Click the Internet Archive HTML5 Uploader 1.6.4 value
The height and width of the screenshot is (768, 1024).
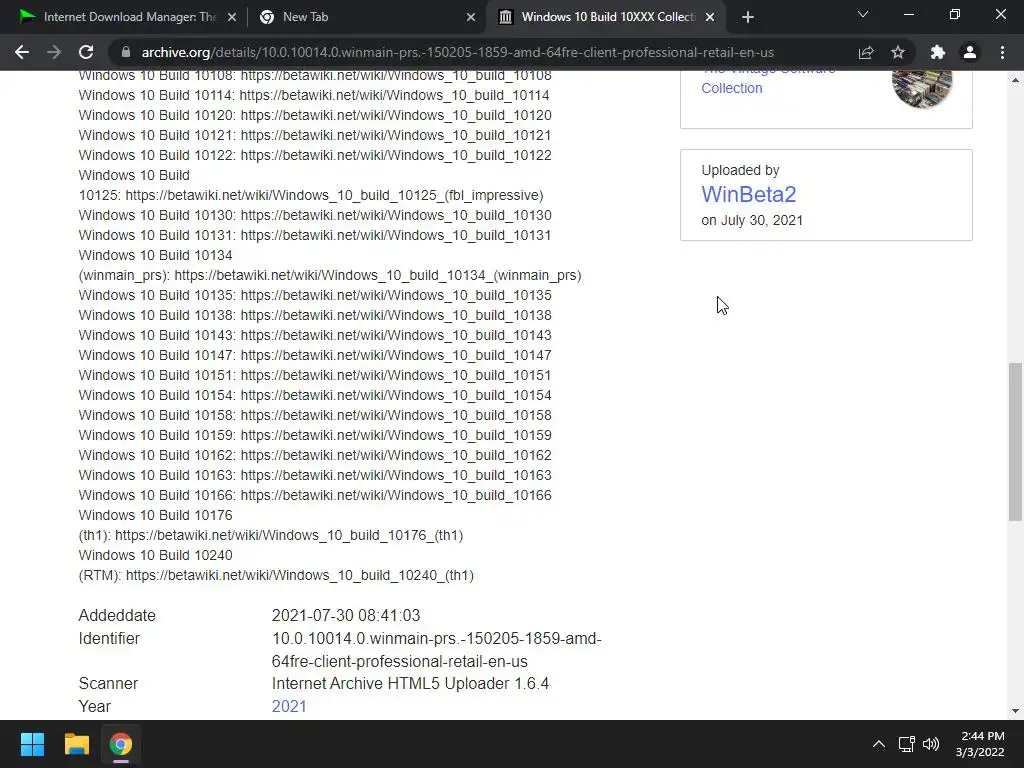click(410, 683)
